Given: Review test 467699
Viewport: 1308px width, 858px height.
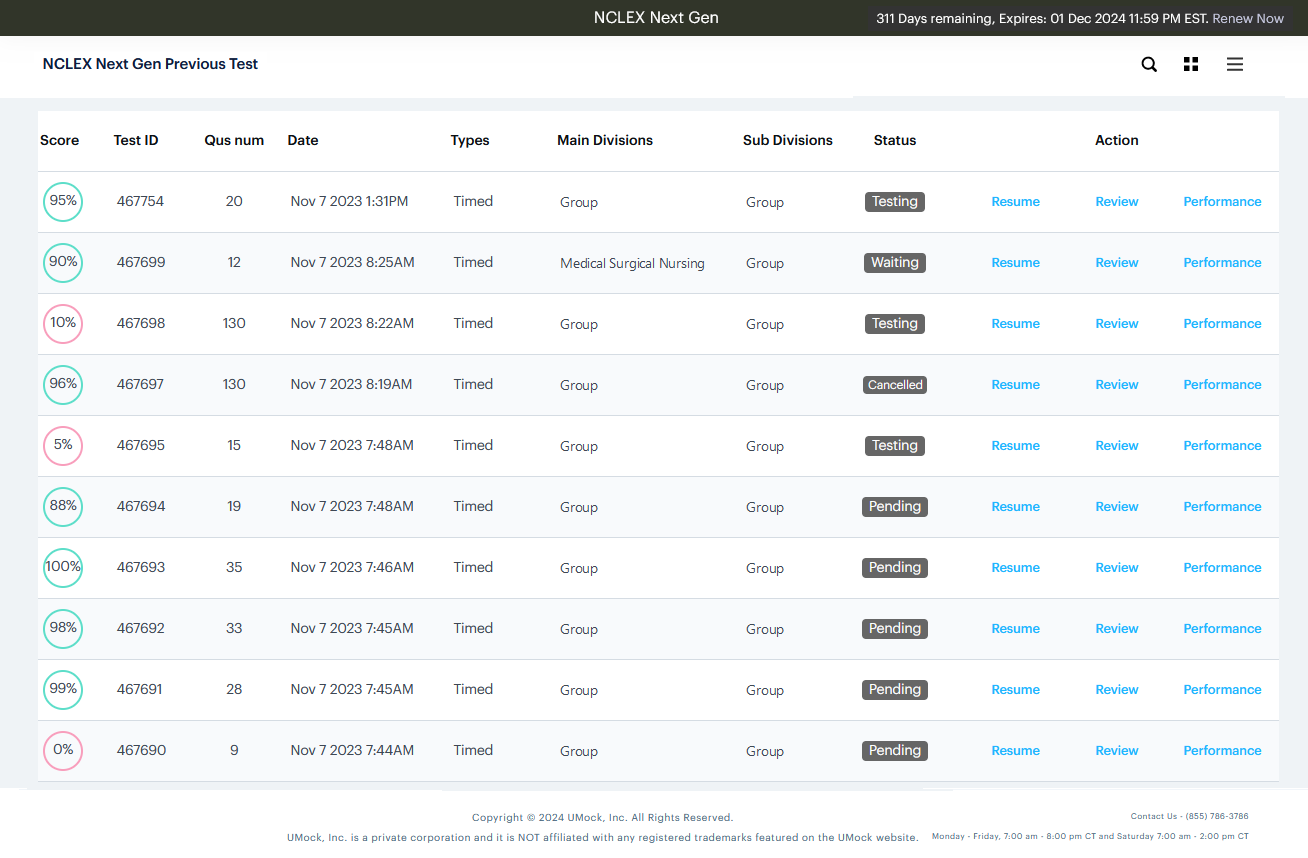Looking at the screenshot, I should click(1116, 263).
